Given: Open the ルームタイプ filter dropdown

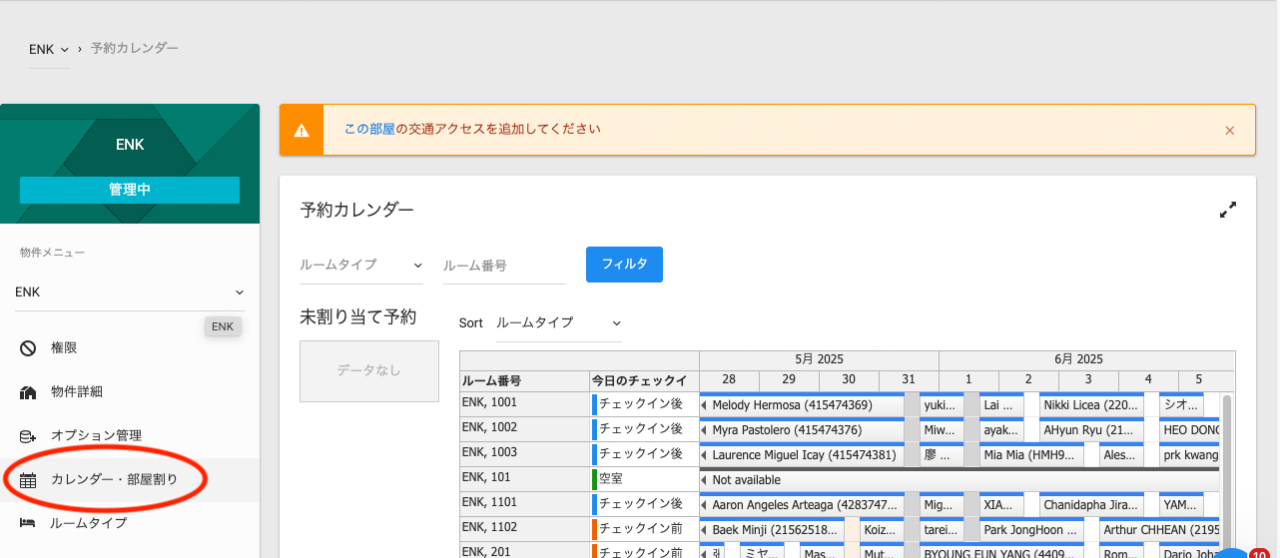Looking at the screenshot, I should click(x=361, y=265).
